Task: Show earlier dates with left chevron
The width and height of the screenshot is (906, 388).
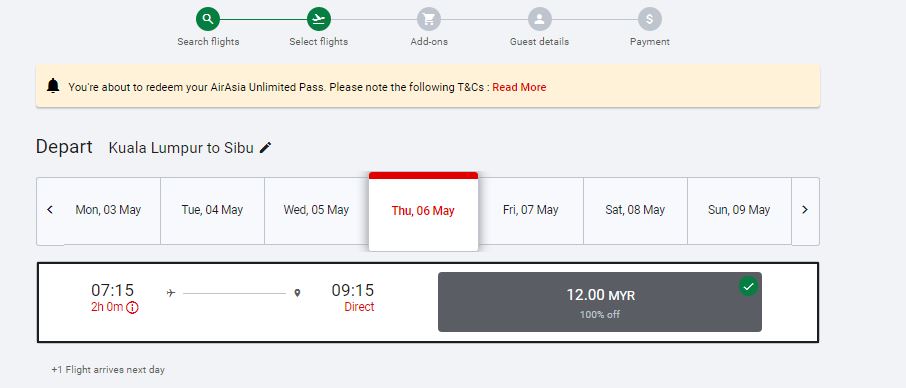Action: [50, 210]
